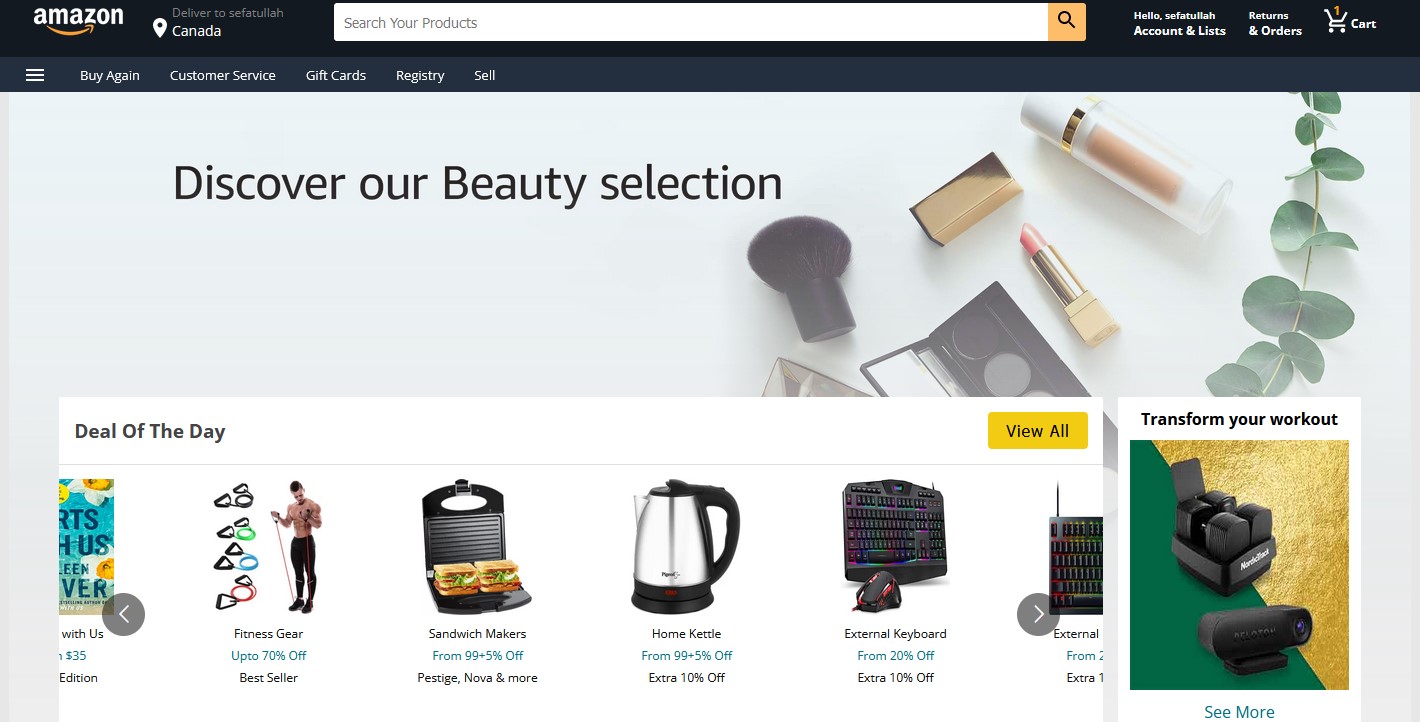
Task: Open the Home Kettle product image
Action: click(686, 546)
